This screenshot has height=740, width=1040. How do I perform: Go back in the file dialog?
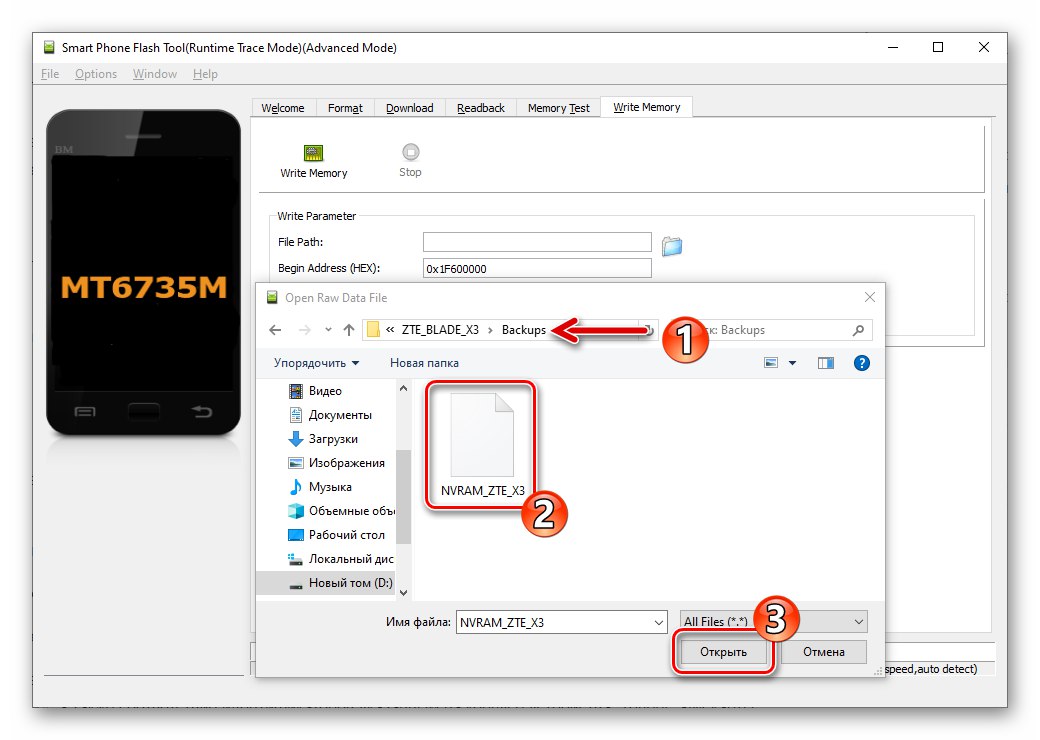[x=275, y=330]
